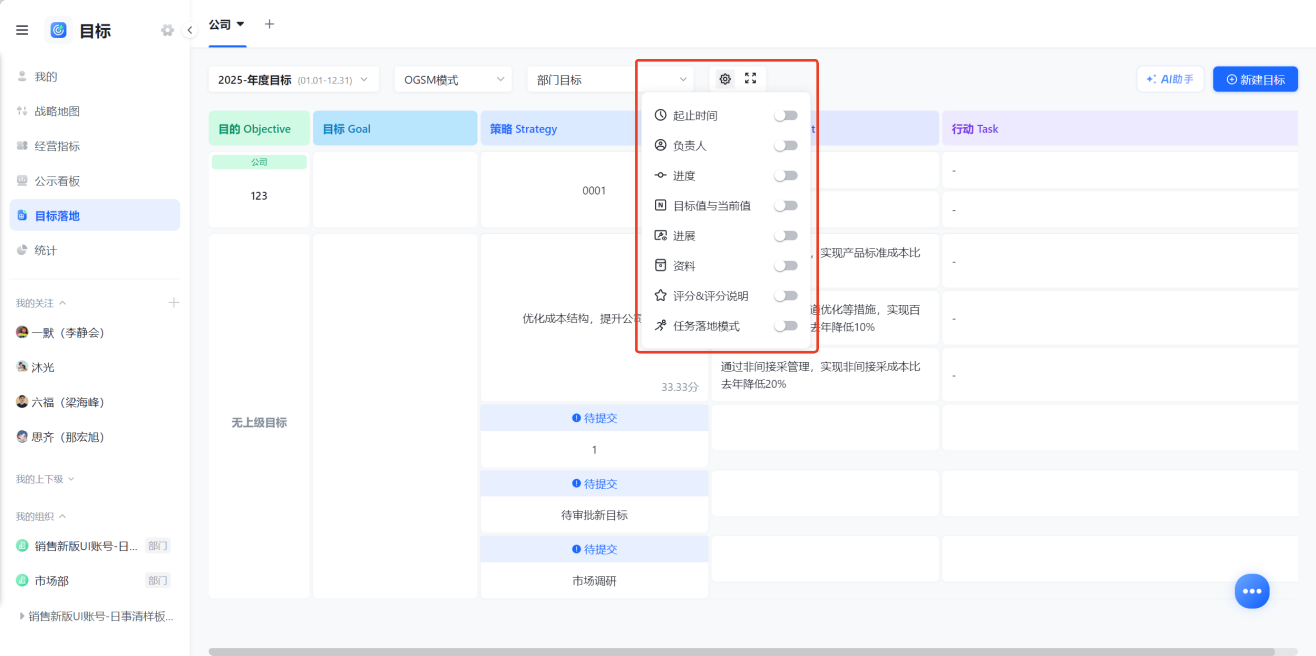
Task: Toggle the 起止时间 switch
Action: 786,115
